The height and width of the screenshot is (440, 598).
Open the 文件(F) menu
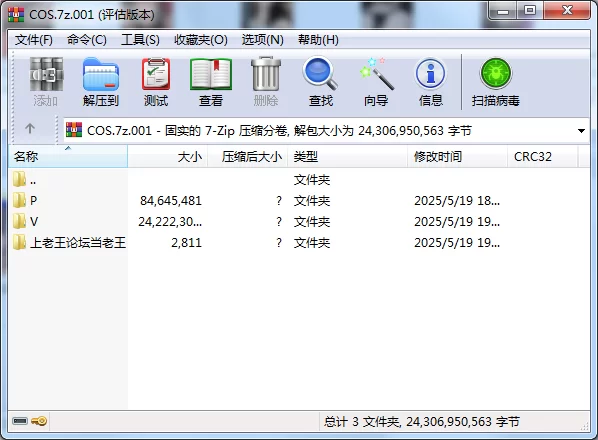(x=34, y=40)
